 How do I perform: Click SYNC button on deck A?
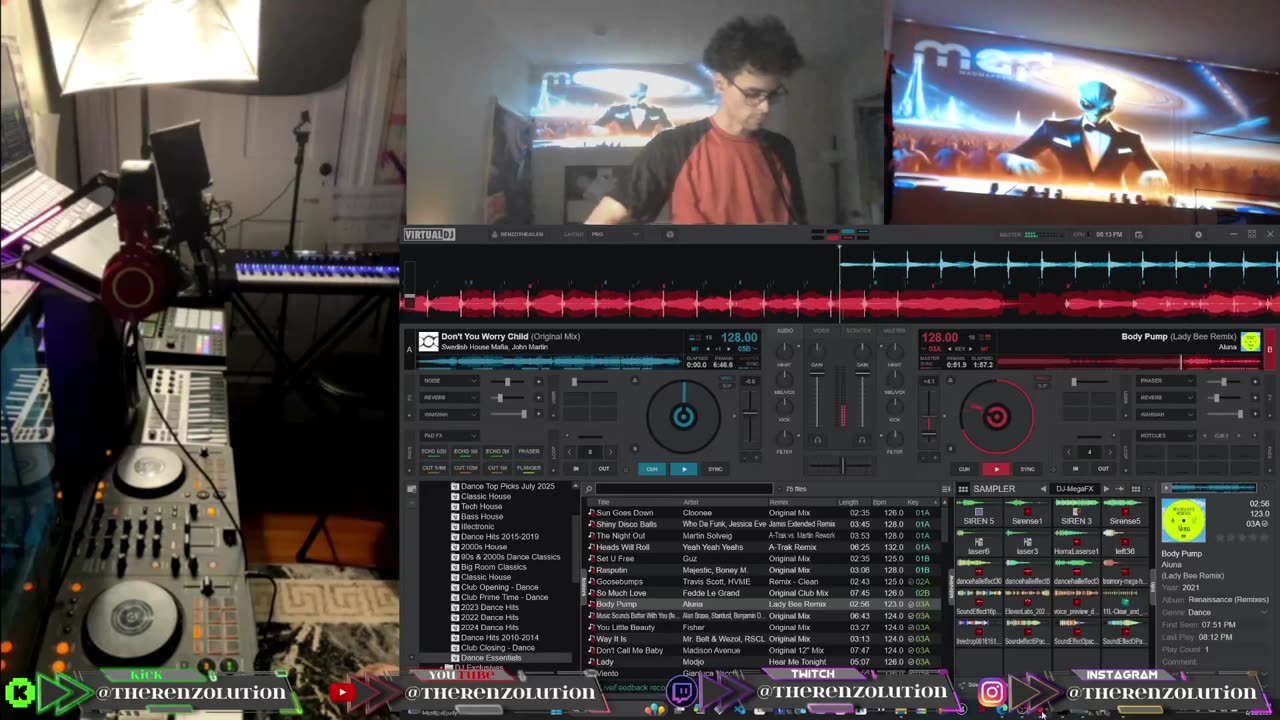pos(715,469)
